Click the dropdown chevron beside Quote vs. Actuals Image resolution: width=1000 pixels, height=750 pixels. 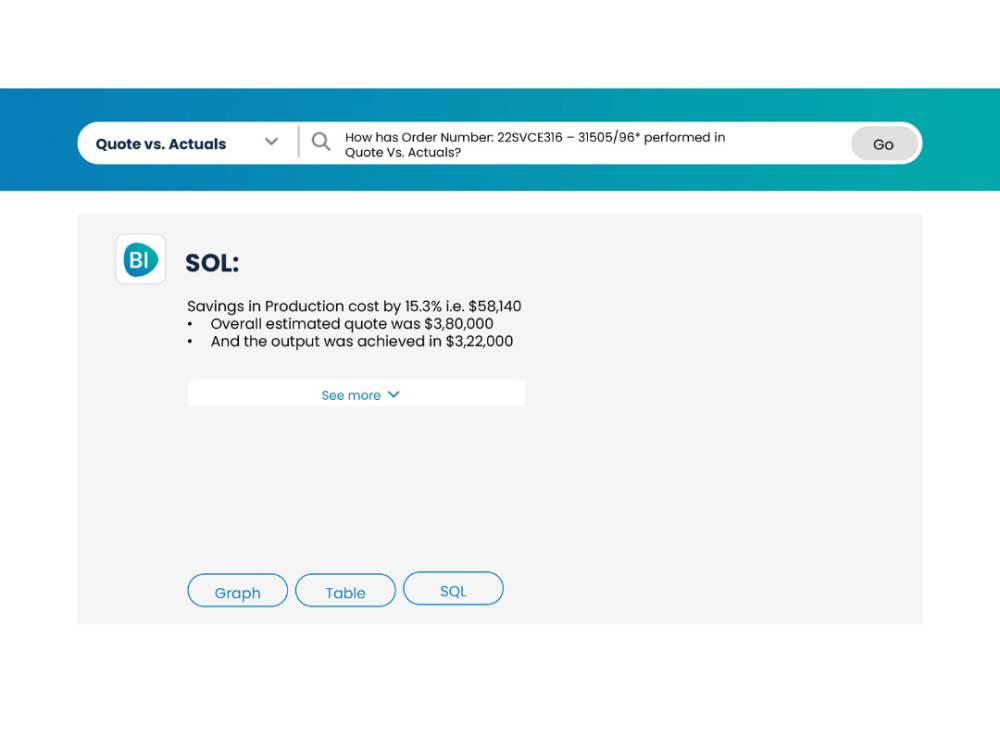(x=272, y=142)
